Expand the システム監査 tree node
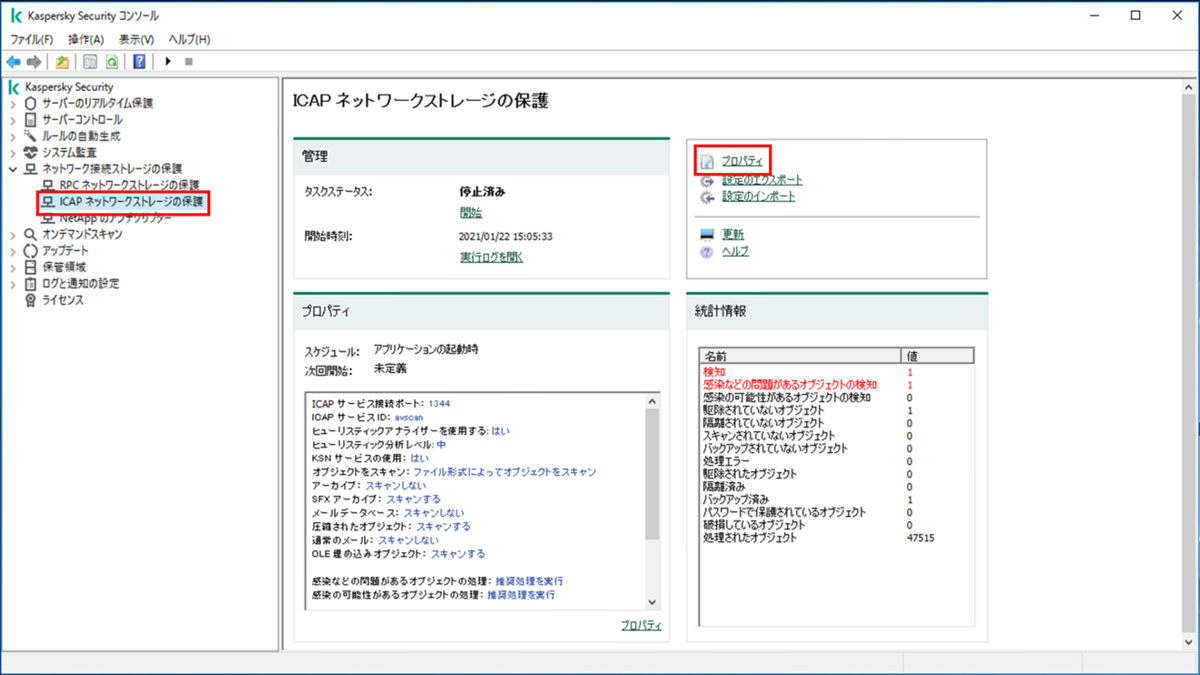Screen dimensions: 1200x675 click(x=12, y=152)
